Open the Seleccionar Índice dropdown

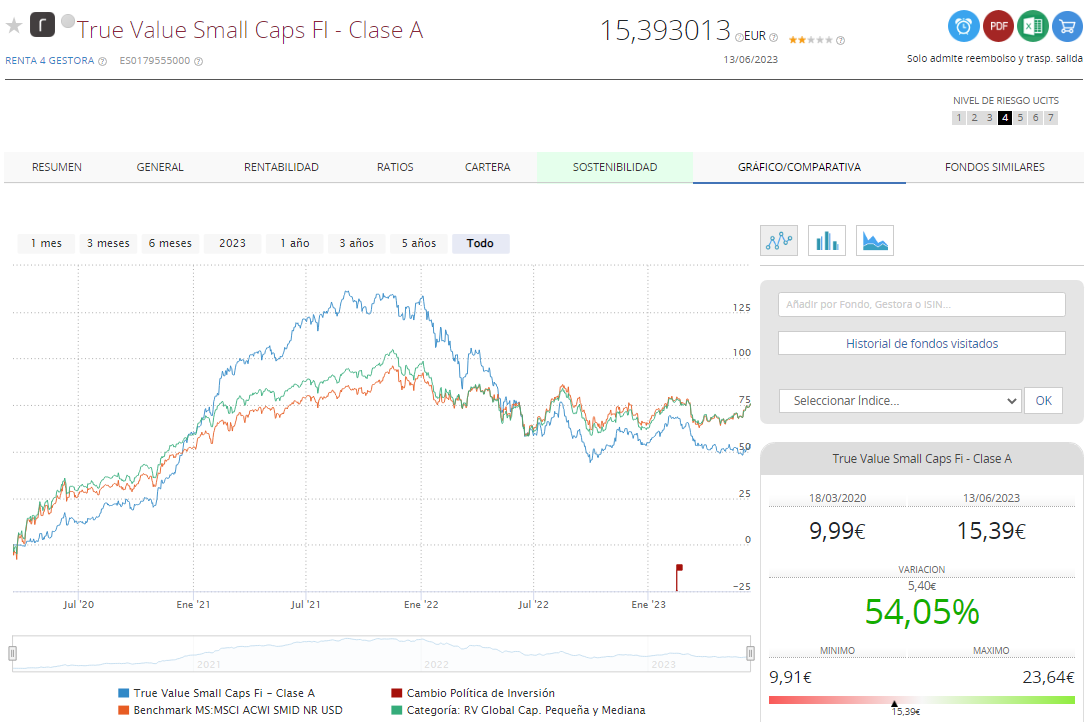click(x=900, y=401)
